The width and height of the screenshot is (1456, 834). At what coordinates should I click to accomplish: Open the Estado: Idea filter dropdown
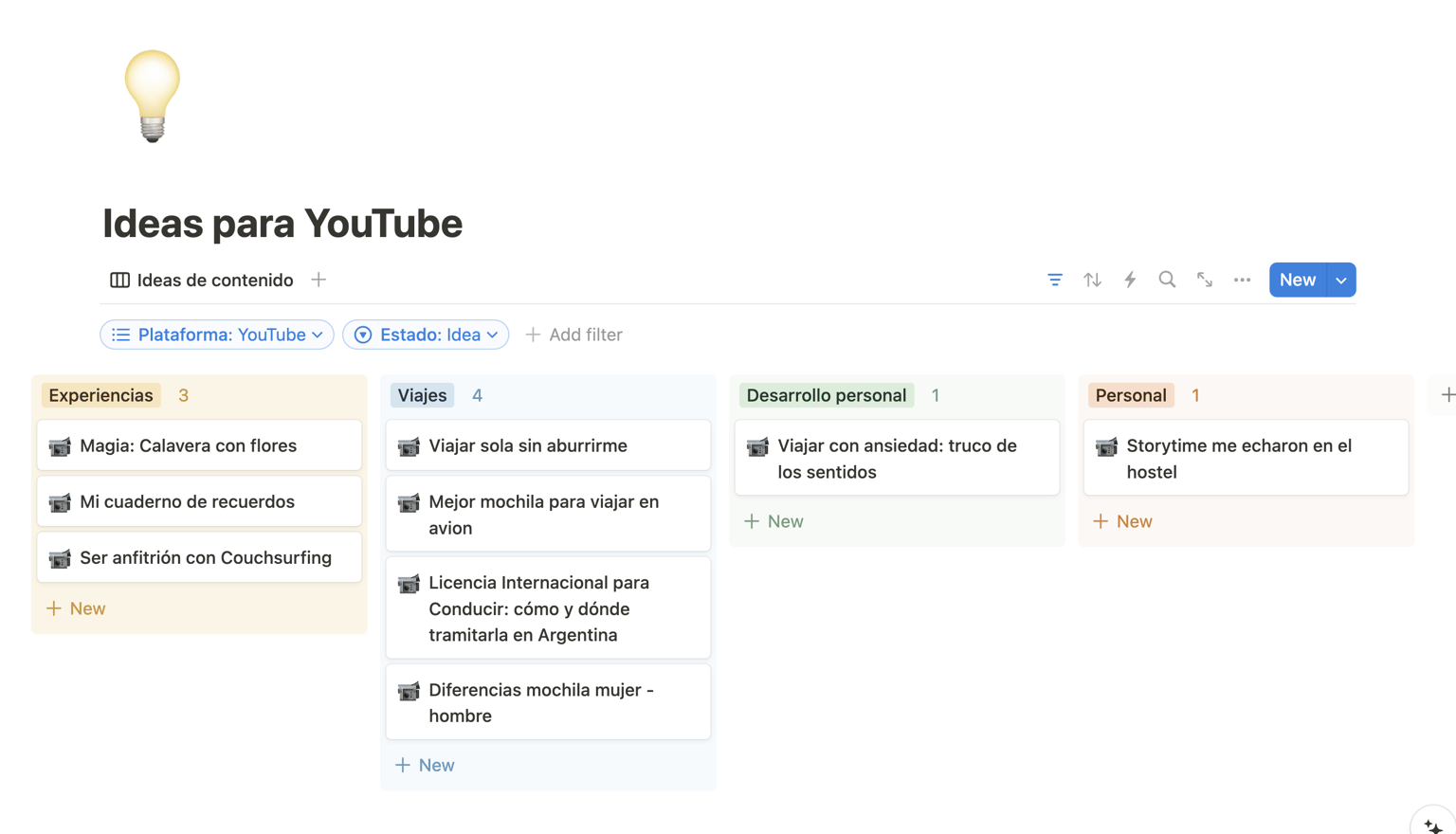(426, 335)
